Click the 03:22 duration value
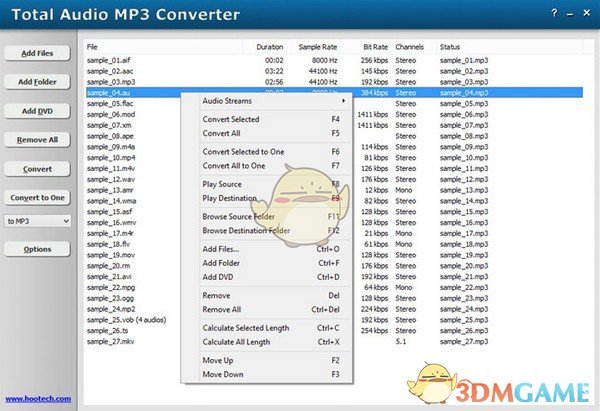Image resolution: width=600 pixels, height=411 pixels. click(x=274, y=71)
